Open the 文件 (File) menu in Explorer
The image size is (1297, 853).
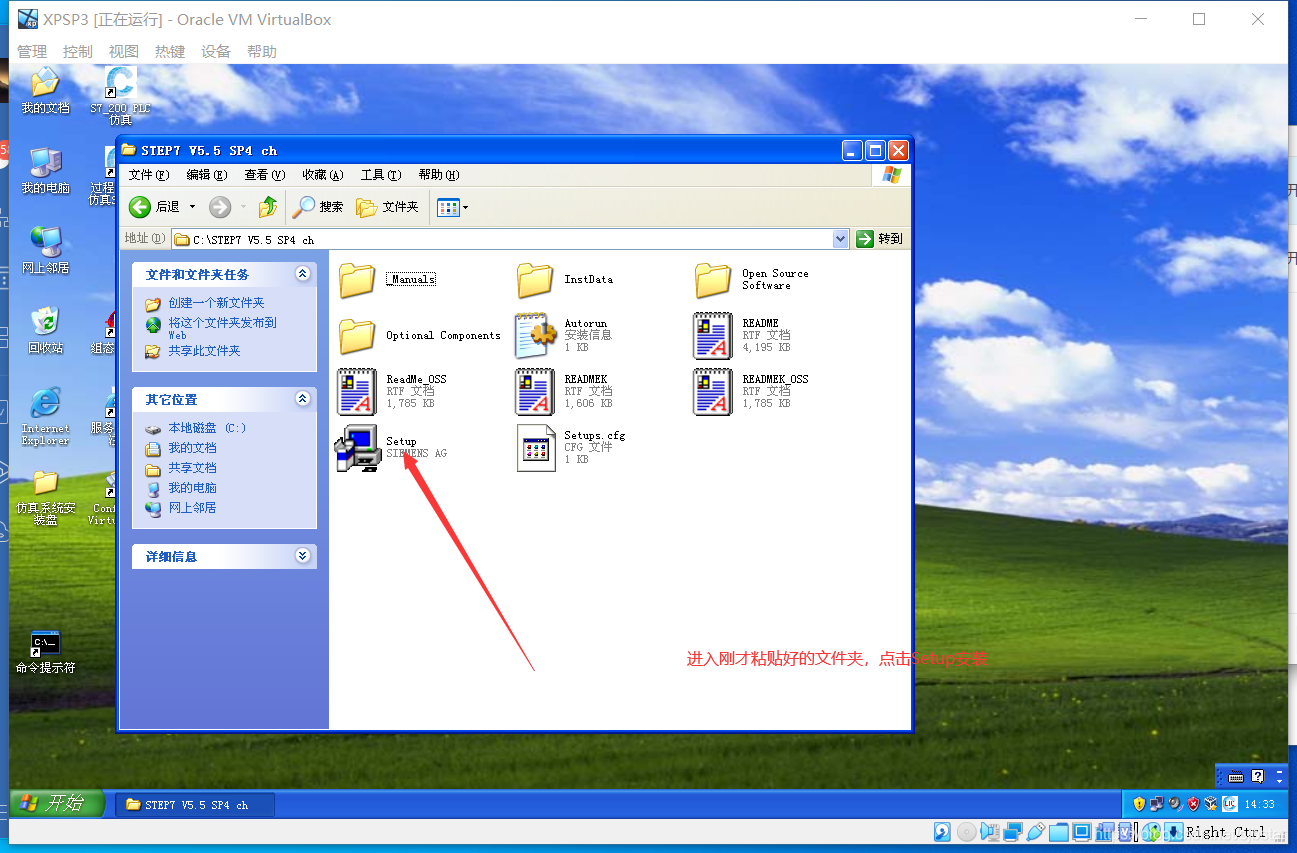pos(149,175)
